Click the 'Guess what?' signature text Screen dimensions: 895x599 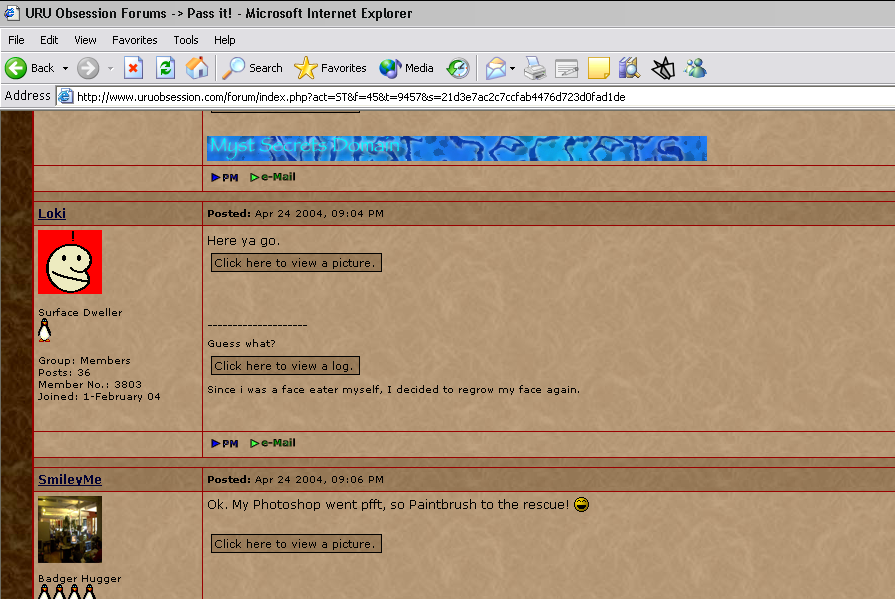pyautogui.click(x=241, y=344)
